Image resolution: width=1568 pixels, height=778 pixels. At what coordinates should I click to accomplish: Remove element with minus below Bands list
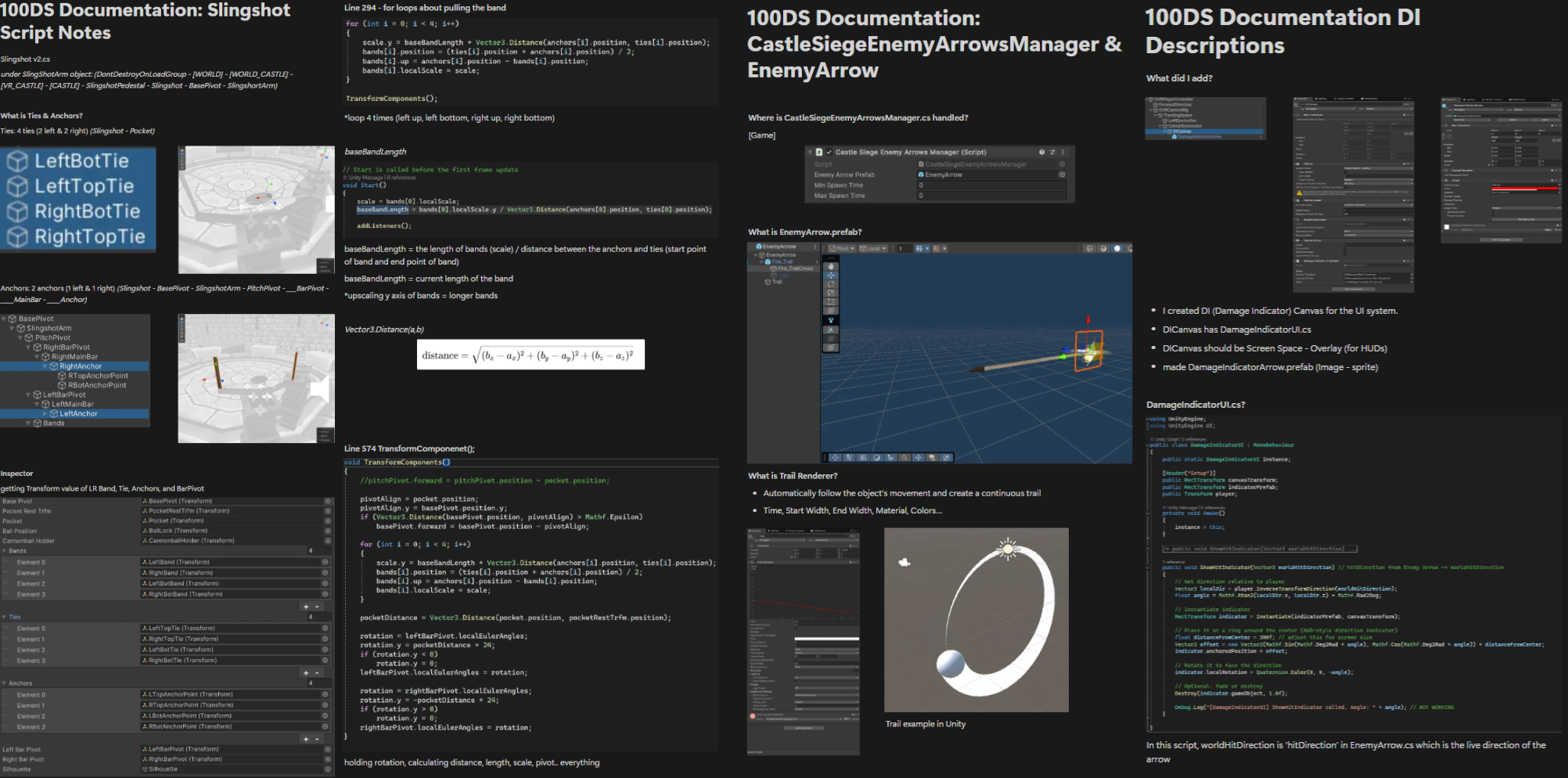coord(317,607)
